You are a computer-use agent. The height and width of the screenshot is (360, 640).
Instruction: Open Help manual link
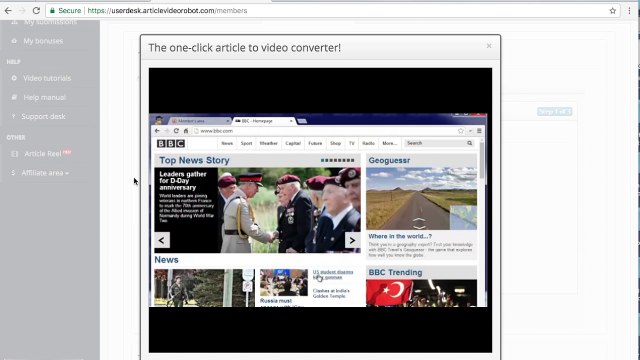(x=44, y=97)
